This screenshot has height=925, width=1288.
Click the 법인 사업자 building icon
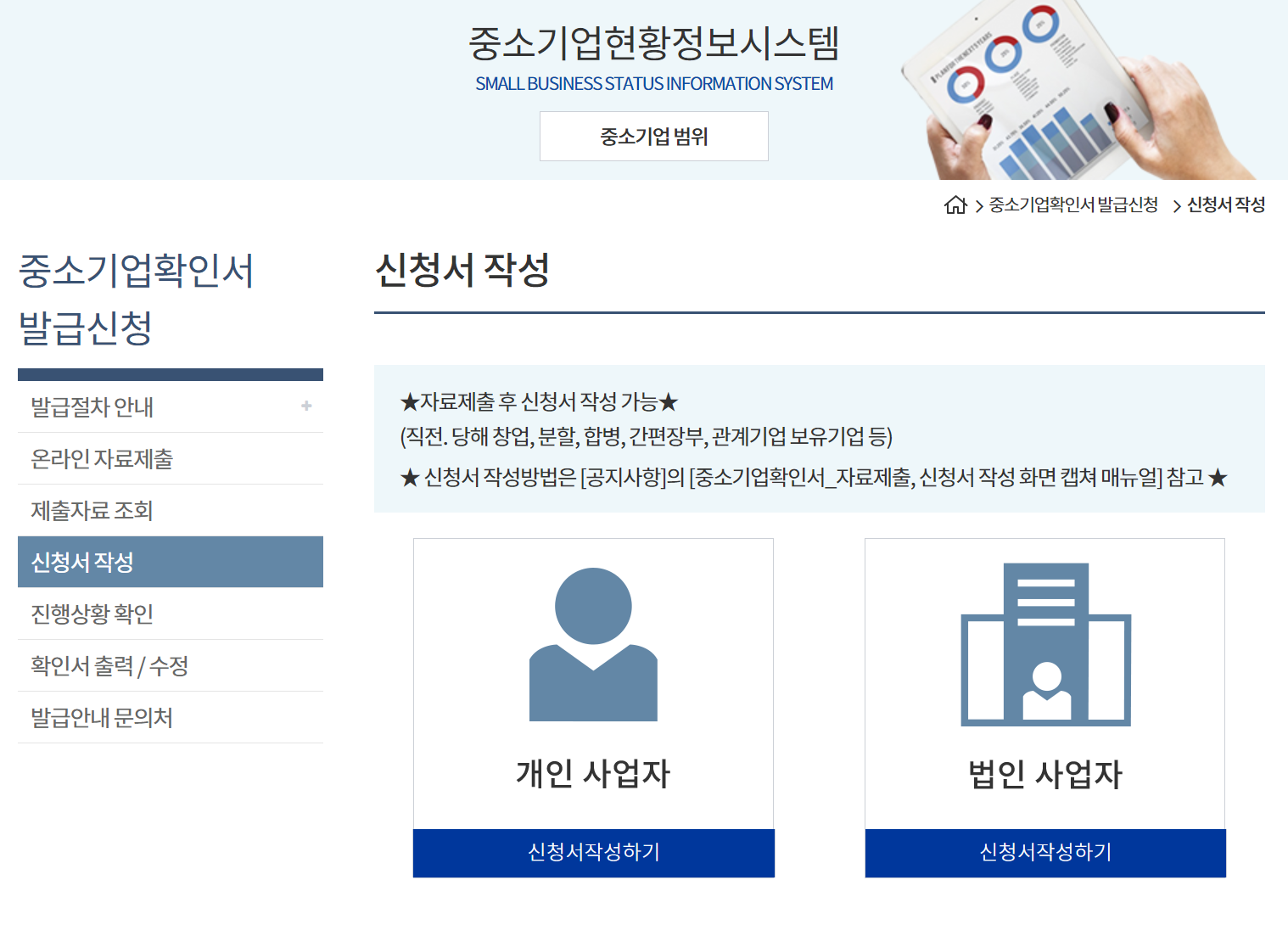point(1045,644)
